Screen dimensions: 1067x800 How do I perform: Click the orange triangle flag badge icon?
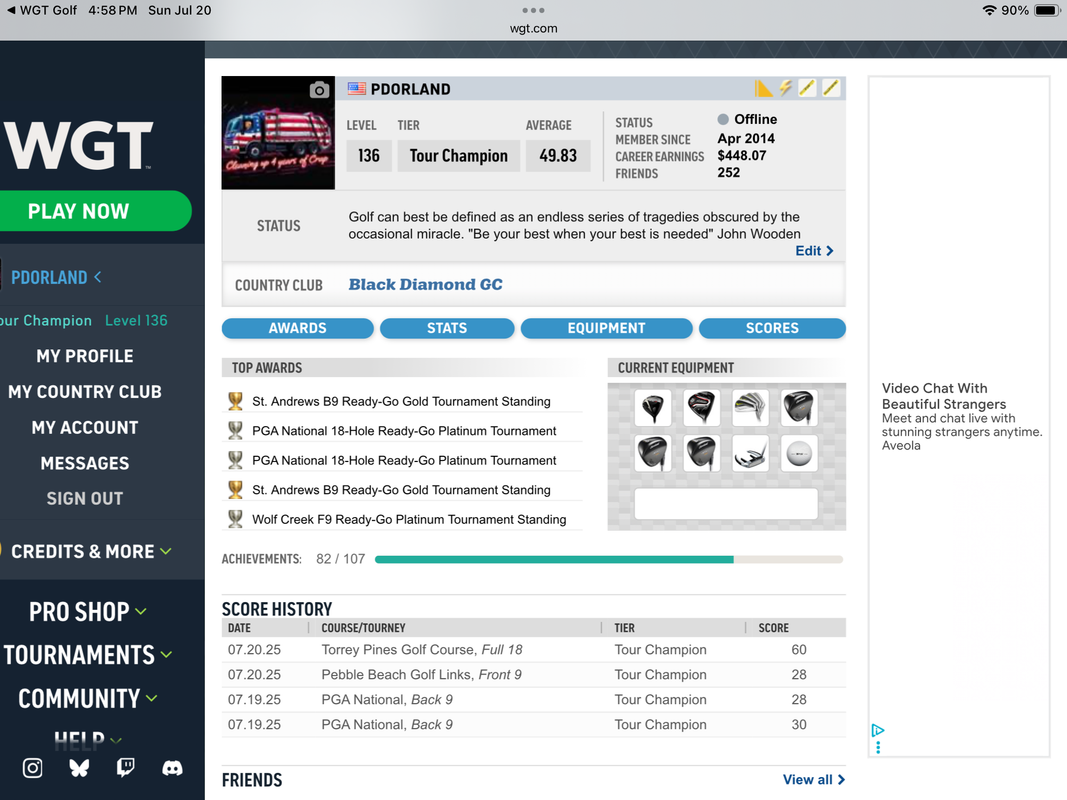click(764, 88)
